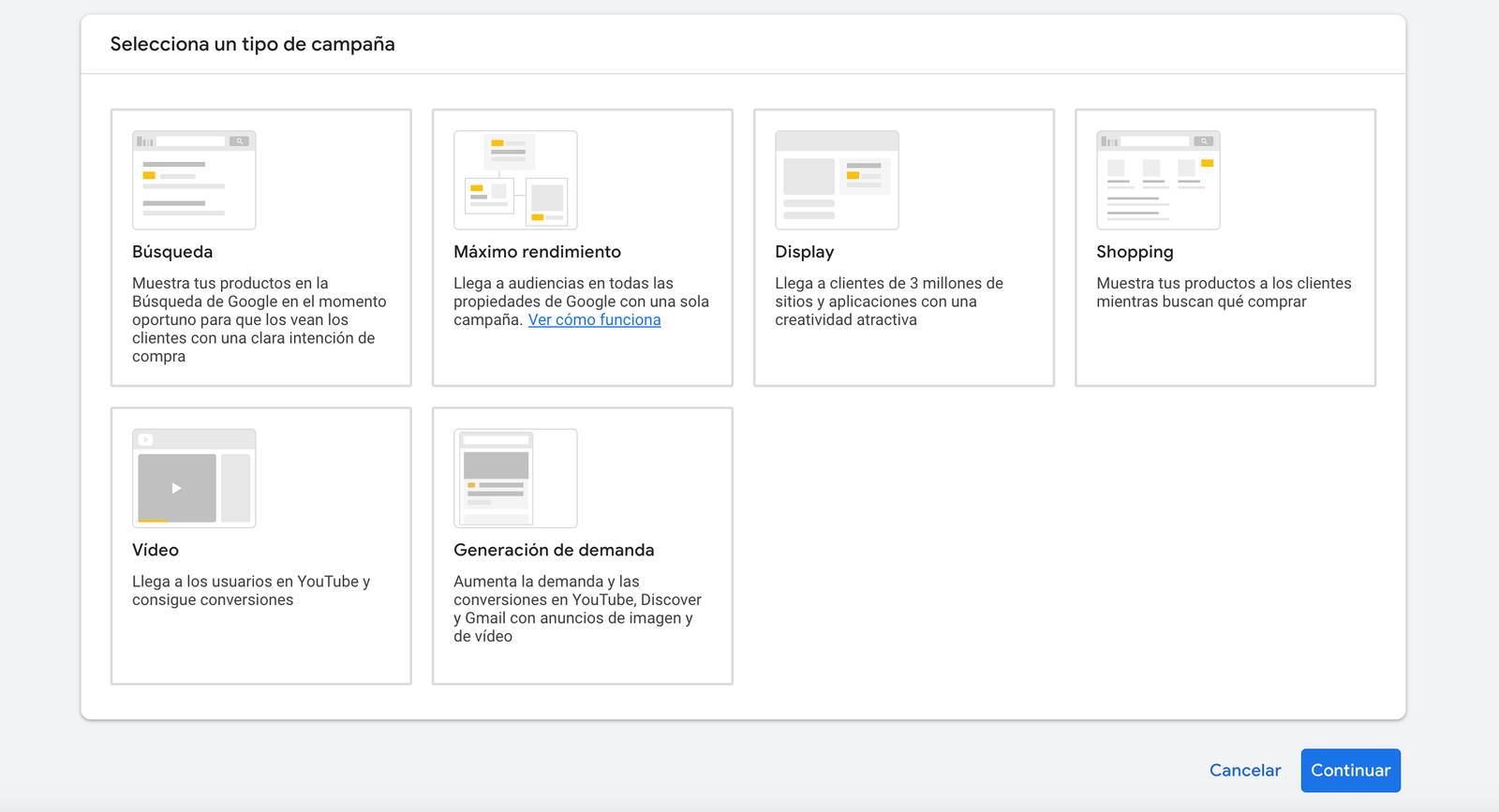Click description 'Aumenta la demanda y las conversiones'
This screenshot has height=812, width=1499.
[x=577, y=609]
